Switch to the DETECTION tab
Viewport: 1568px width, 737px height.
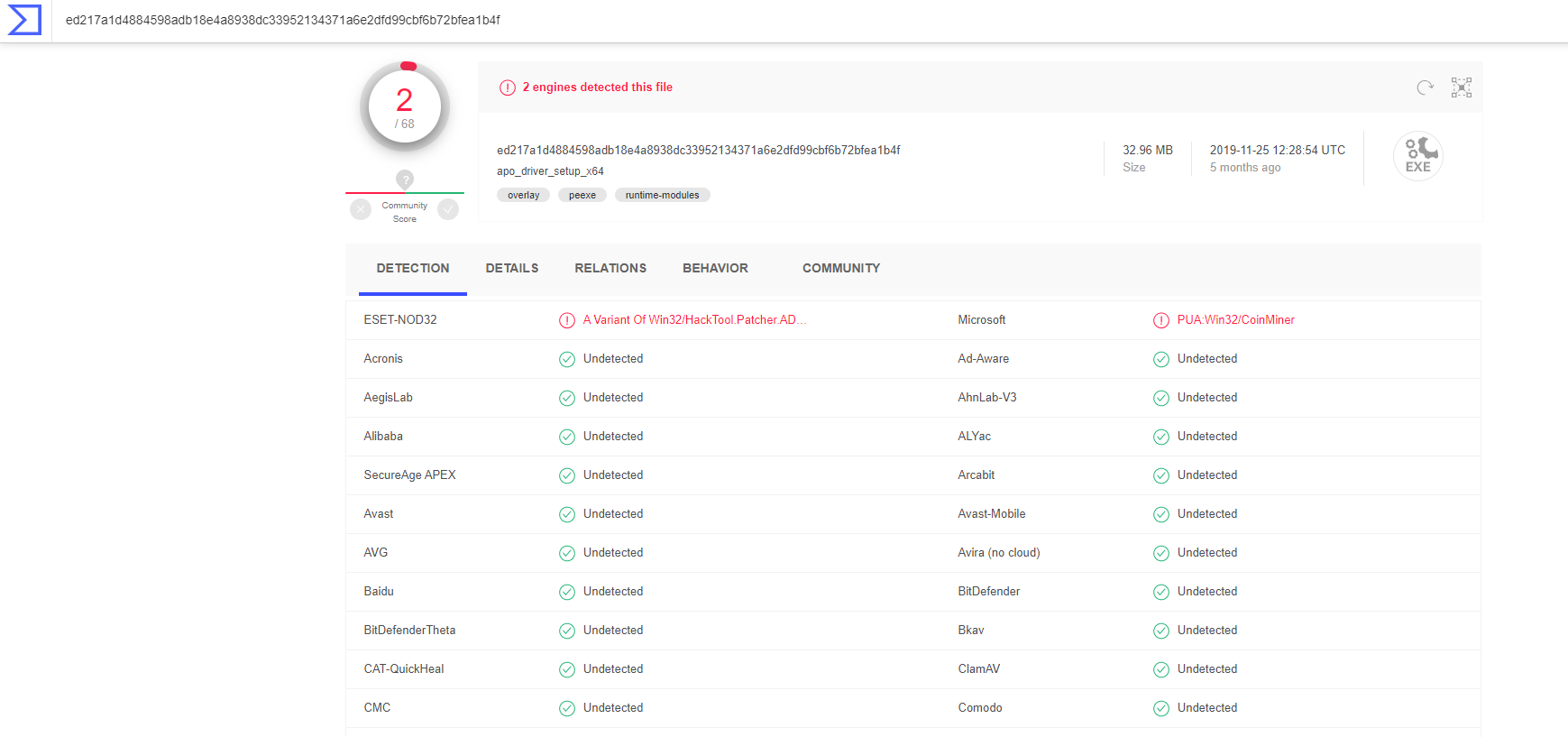(x=413, y=268)
